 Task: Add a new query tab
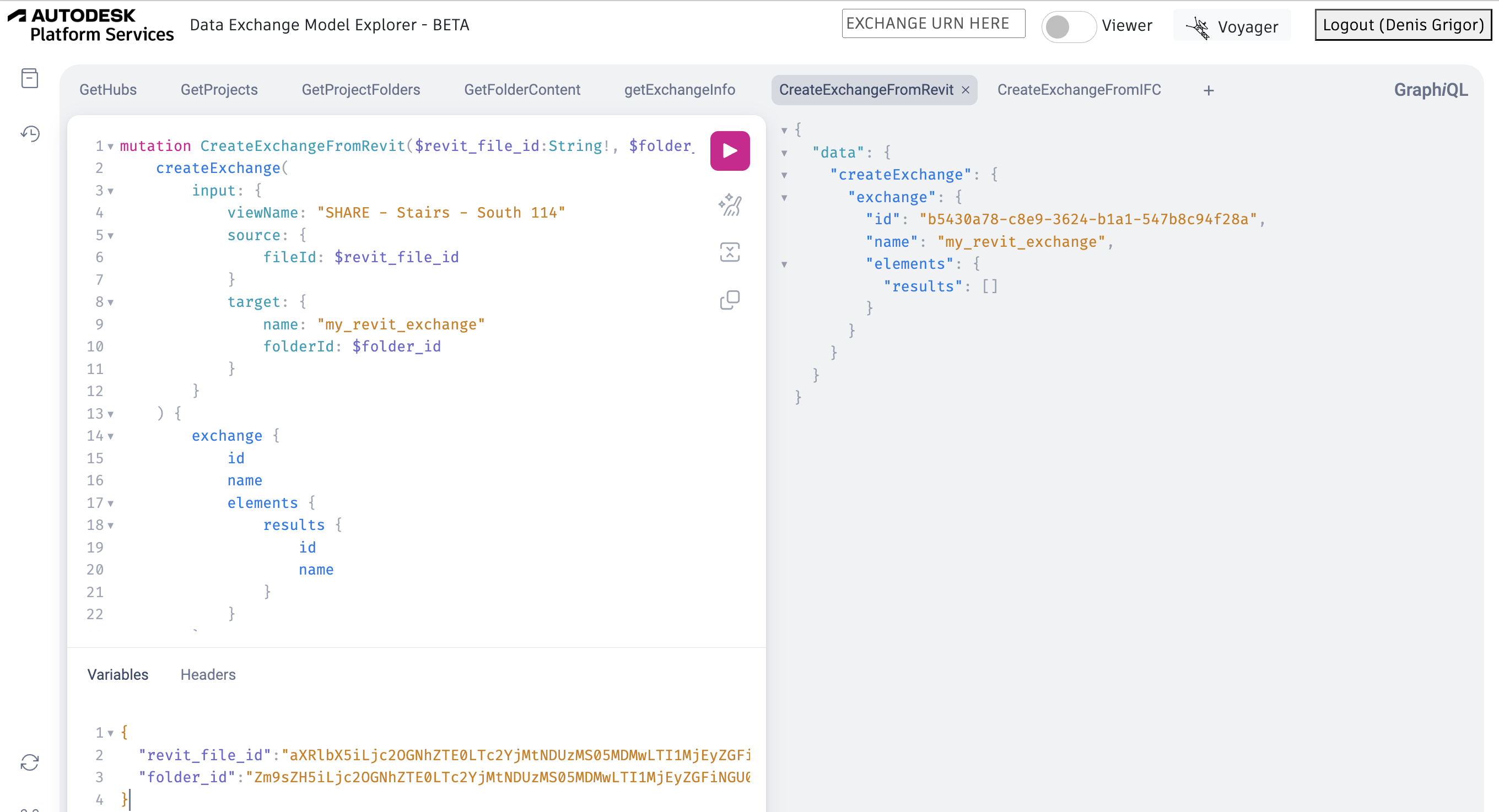pyautogui.click(x=1209, y=90)
